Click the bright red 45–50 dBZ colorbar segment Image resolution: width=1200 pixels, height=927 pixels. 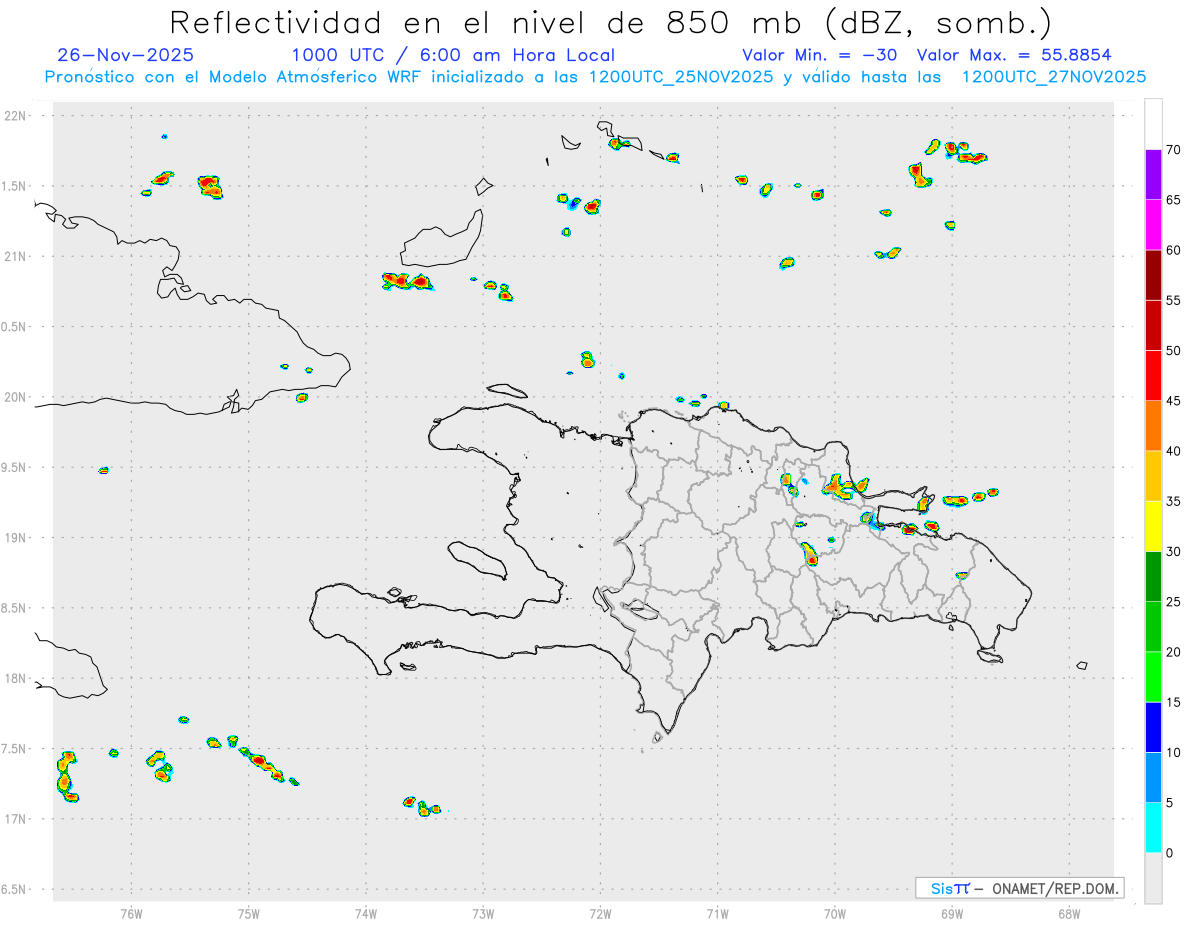[1153, 376]
